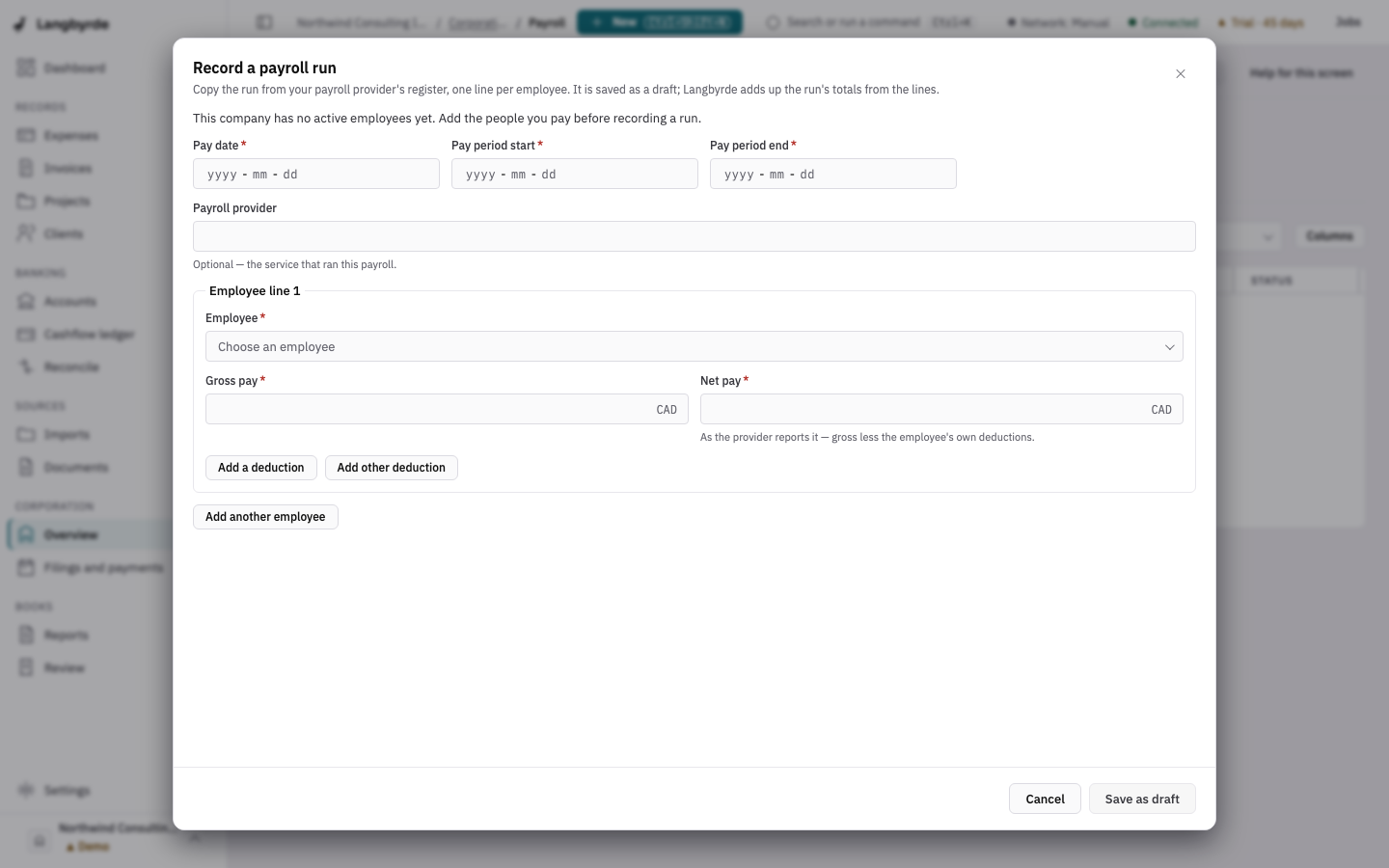Add another employee line
Screen dimensions: 1389x868
265,517
